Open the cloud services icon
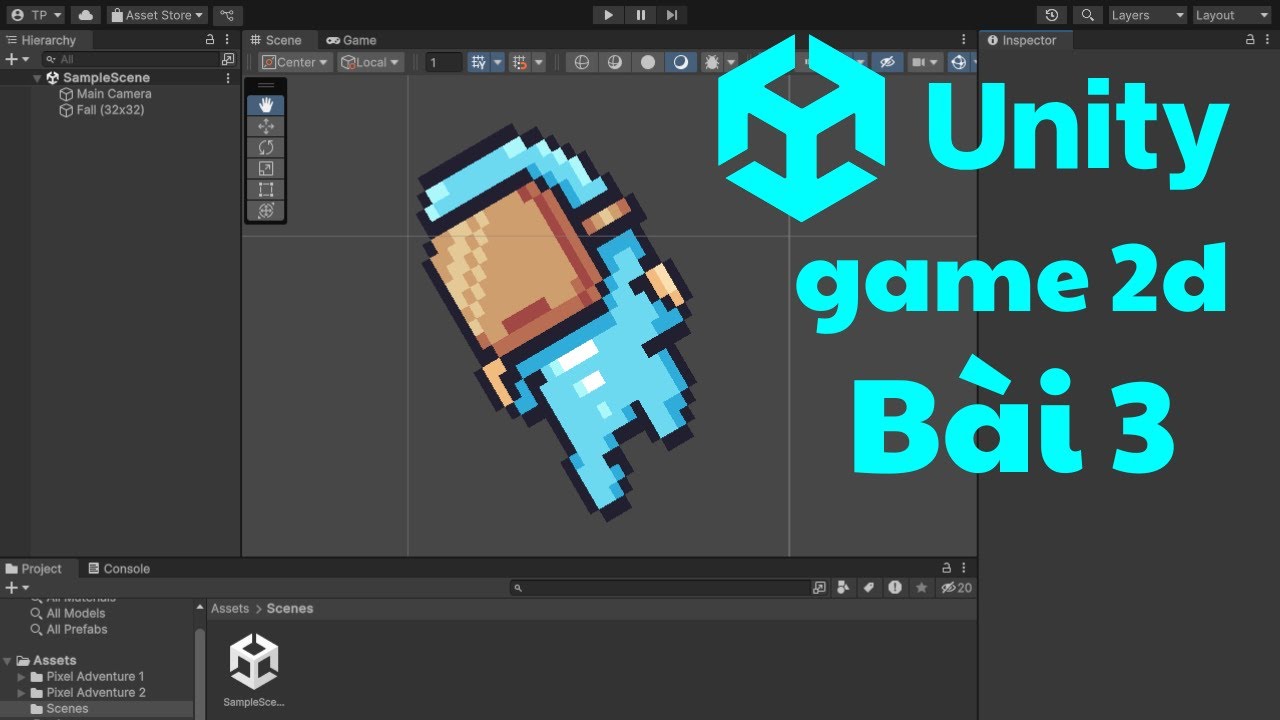 pyautogui.click(x=86, y=15)
